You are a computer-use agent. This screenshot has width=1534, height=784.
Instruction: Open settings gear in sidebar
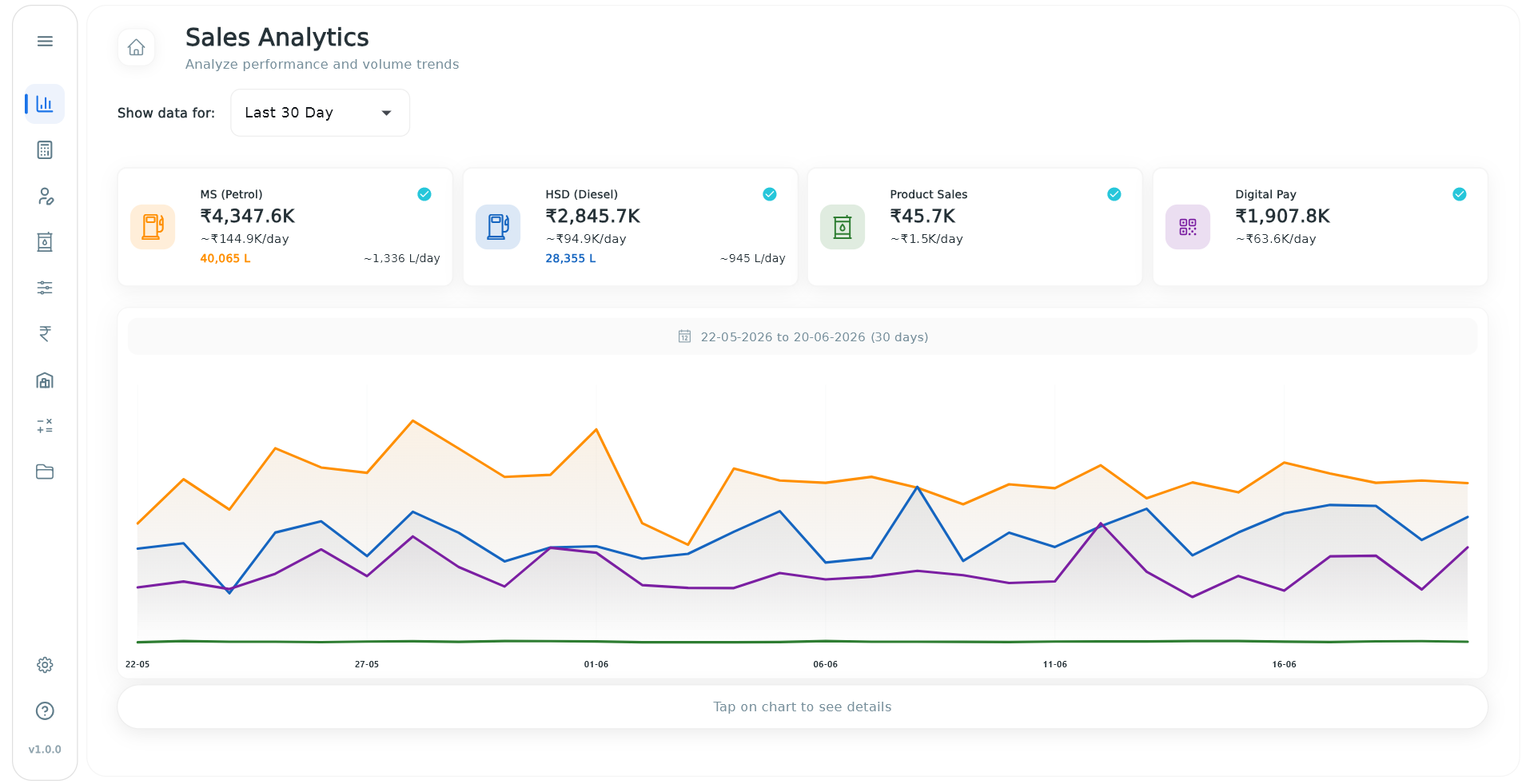pos(45,665)
